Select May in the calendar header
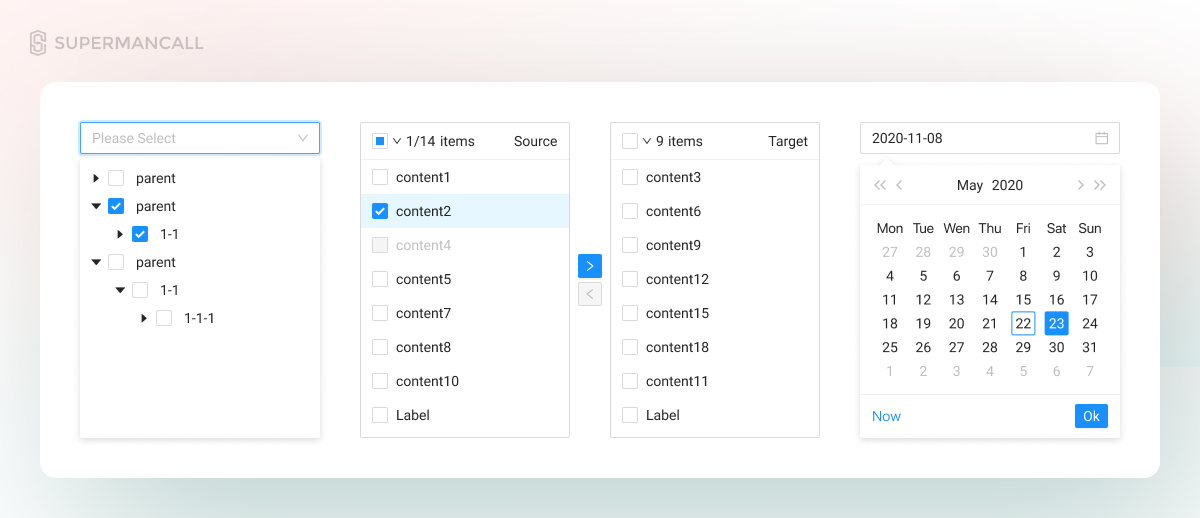Viewport: 1200px width, 518px height. pyautogui.click(x=970, y=185)
